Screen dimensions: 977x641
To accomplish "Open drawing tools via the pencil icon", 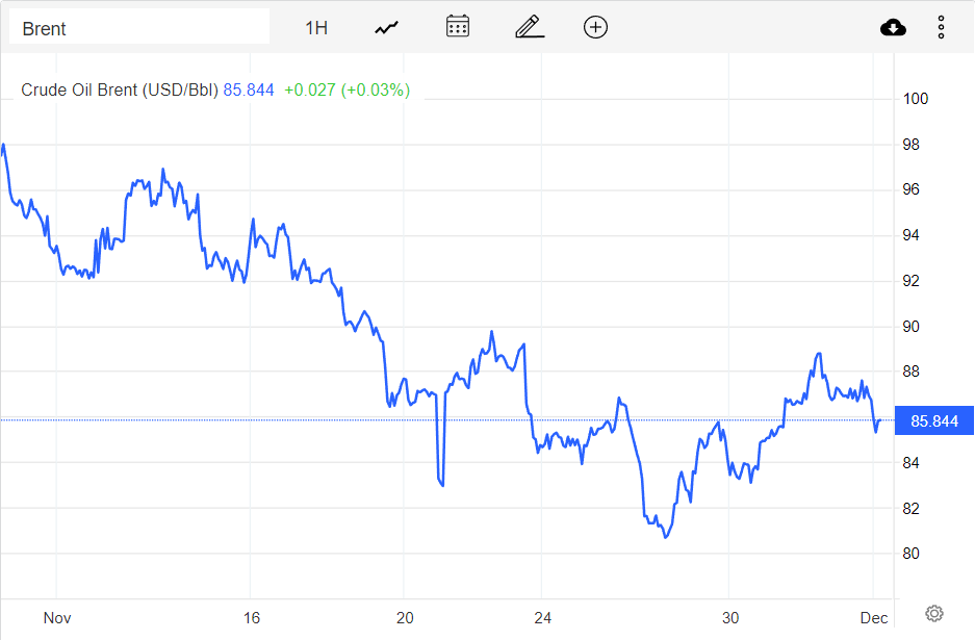I will (x=528, y=27).
